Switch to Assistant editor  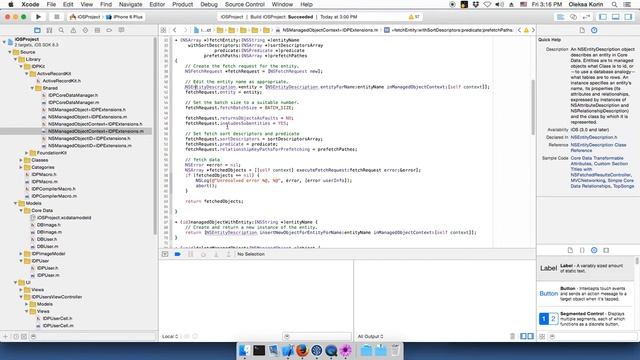click(573, 17)
